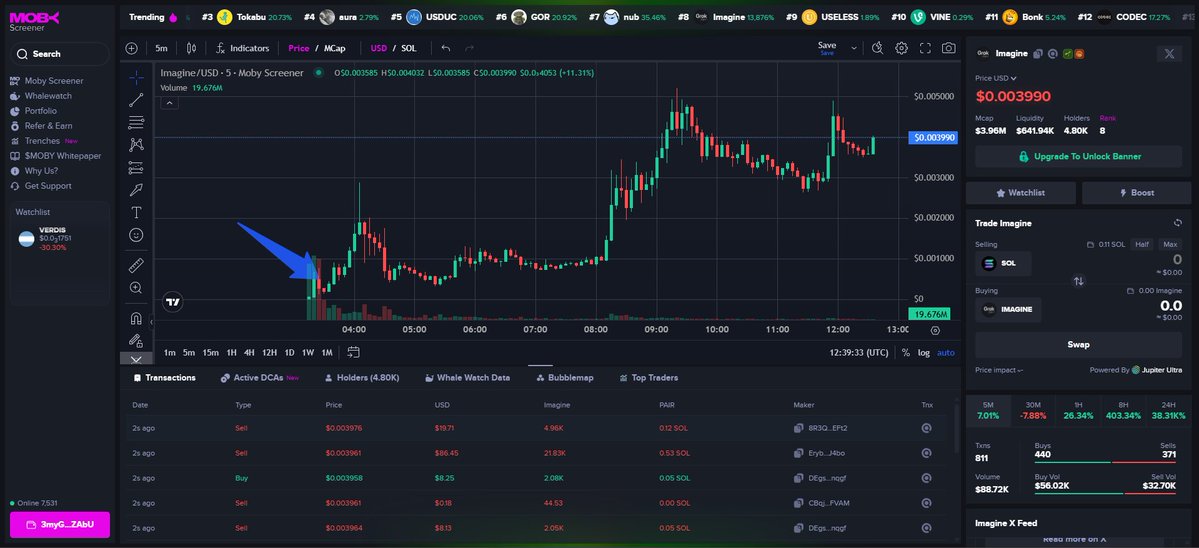The image size is (1199, 548).
Task: Click the Max selling amount button
Action: click(x=1169, y=244)
